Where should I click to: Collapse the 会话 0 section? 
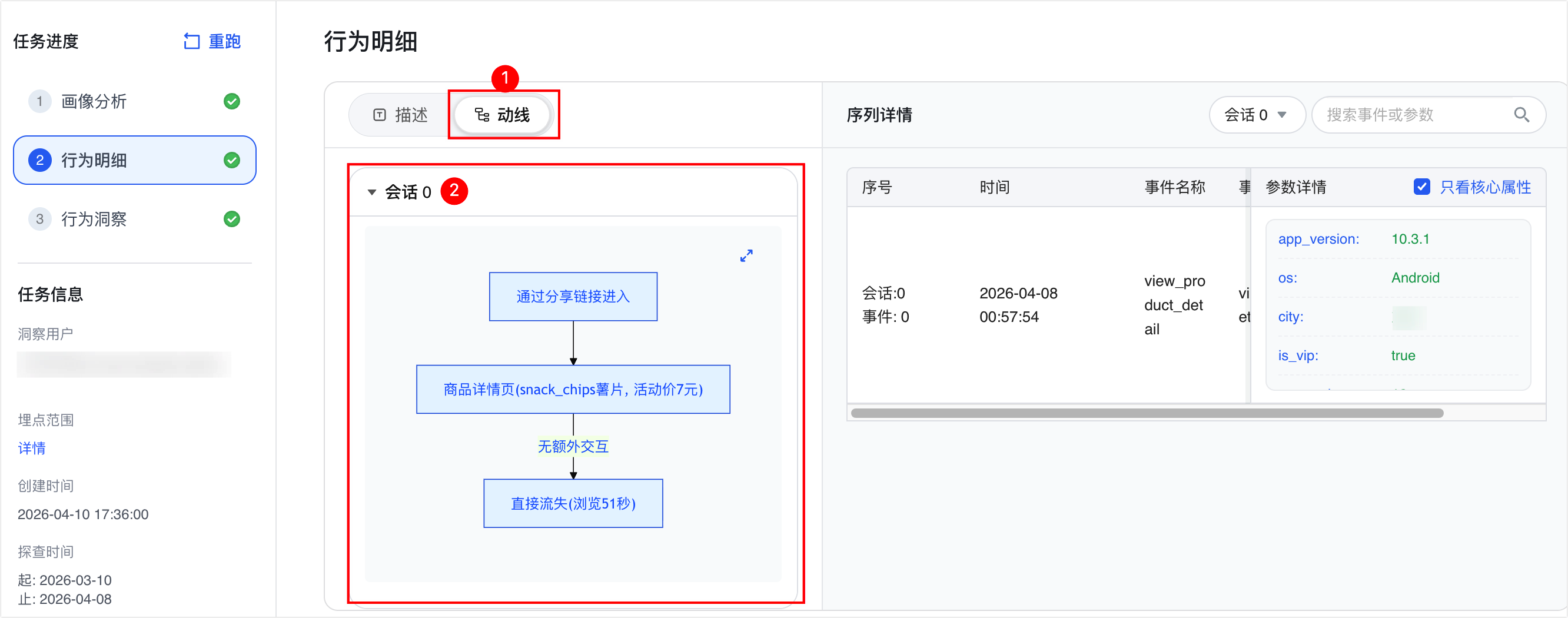(x=372, y=192)
